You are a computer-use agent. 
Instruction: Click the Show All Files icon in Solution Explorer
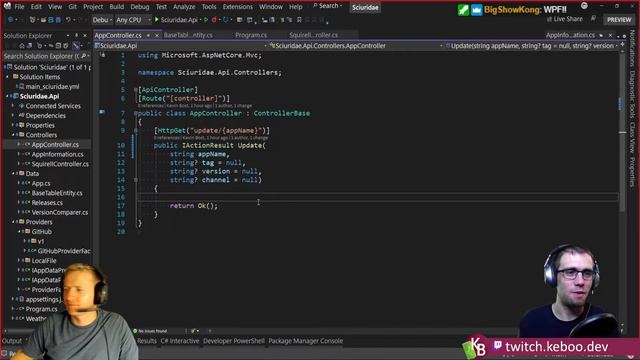(66, 46)
